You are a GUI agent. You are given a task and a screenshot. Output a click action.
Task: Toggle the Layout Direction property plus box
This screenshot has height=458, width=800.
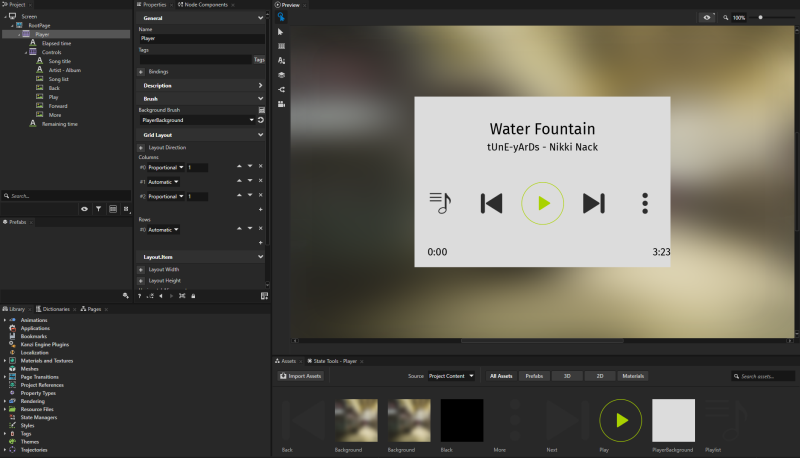click(141, 147)
